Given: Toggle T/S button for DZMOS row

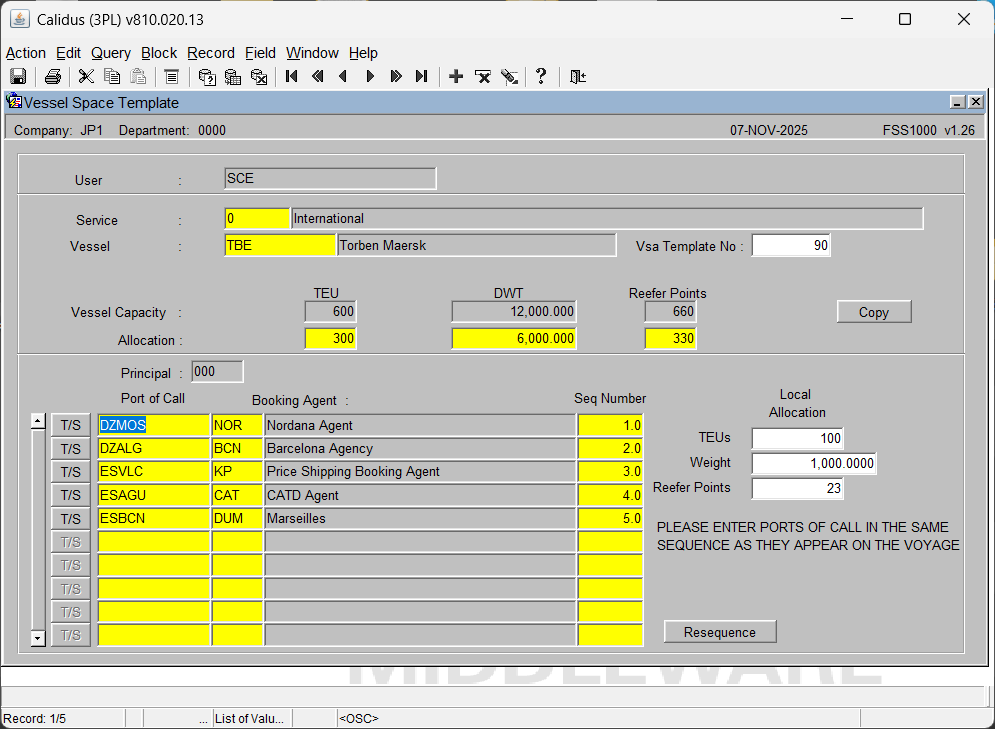Looking at the screenshot, I should click(x=71, y=425).
